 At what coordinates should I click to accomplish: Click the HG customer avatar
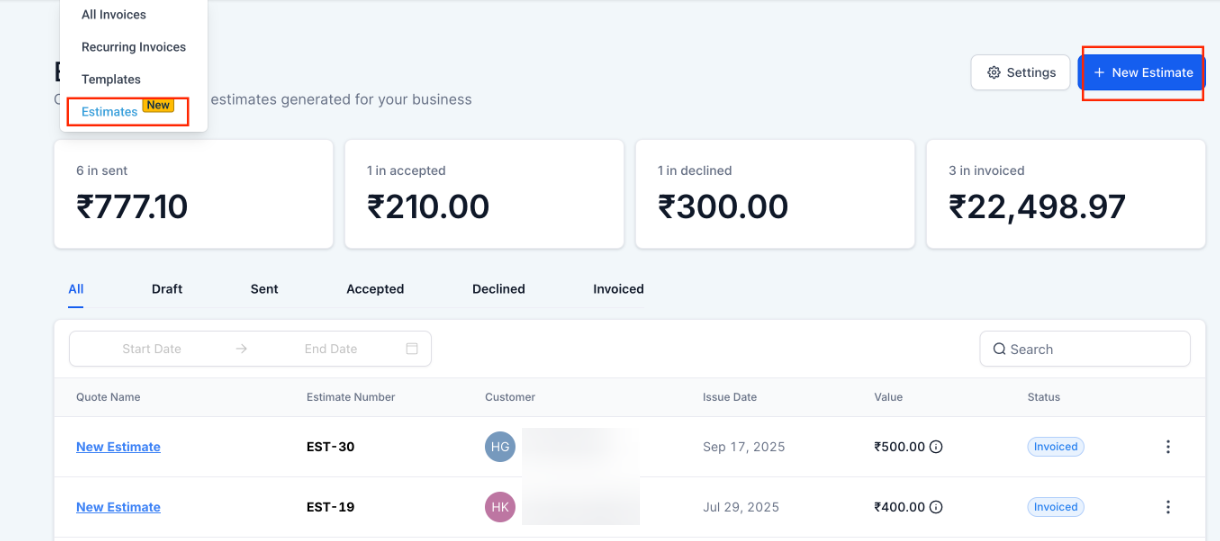500,447
